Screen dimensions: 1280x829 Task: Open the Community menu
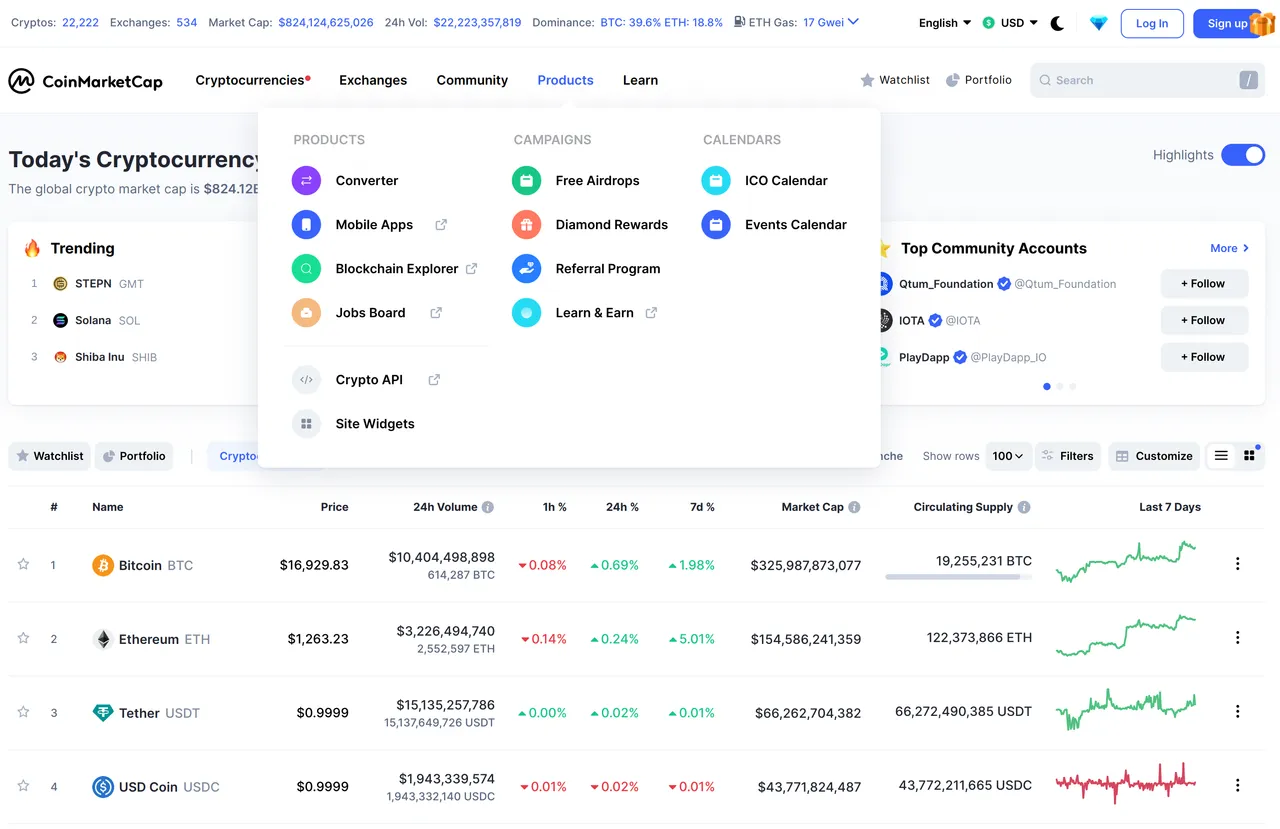pyautogui.click(x=472, y=80)
